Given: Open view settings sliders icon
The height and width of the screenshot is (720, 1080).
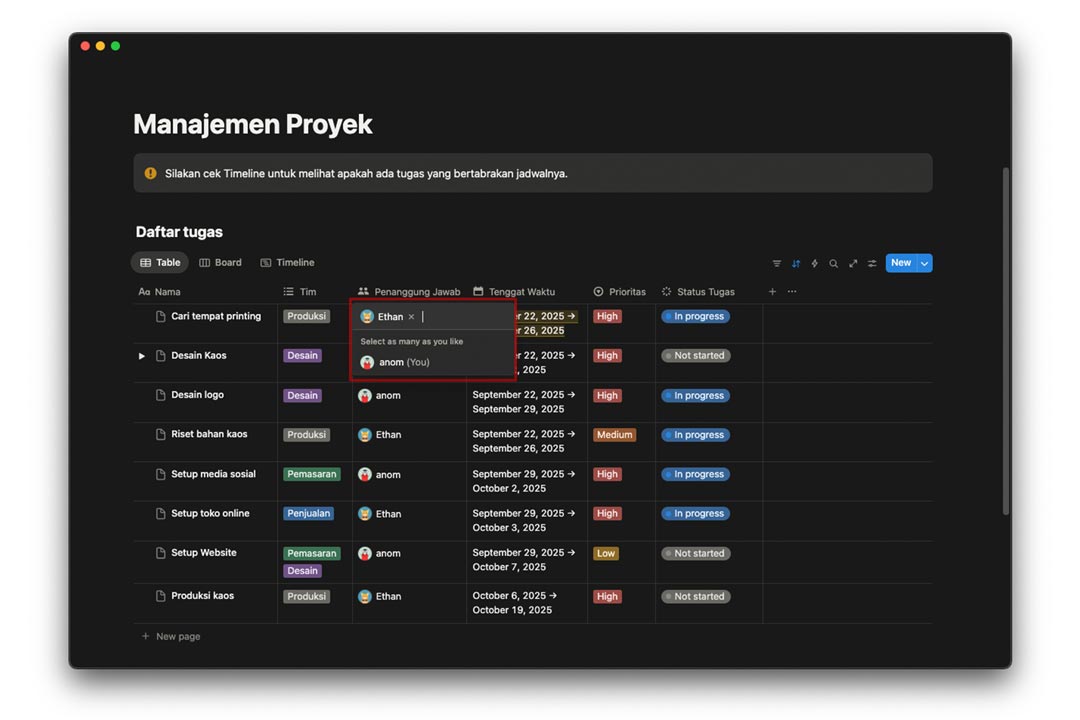Looking at the screenshot, I should pos(872,264).
